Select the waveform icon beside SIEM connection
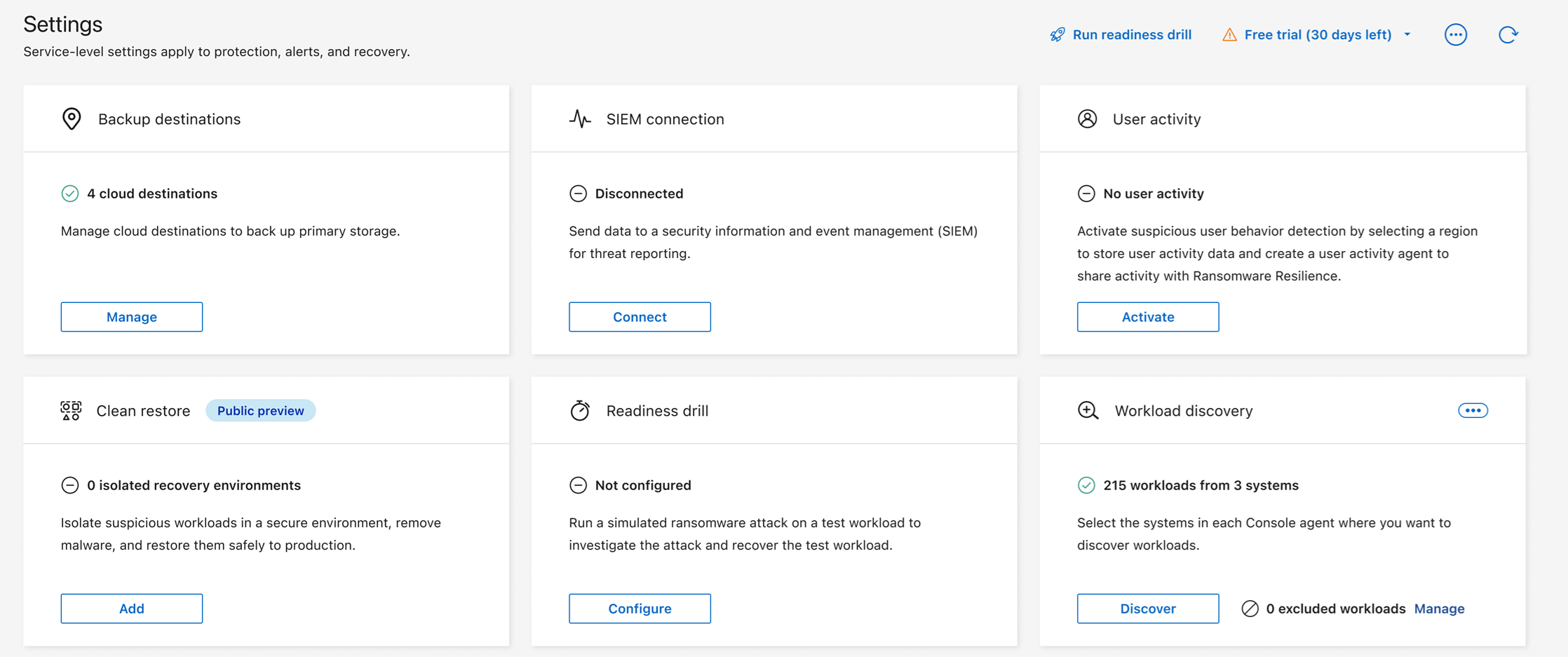The height and width of the screenshot is (657, 1568). pos(580,118)
